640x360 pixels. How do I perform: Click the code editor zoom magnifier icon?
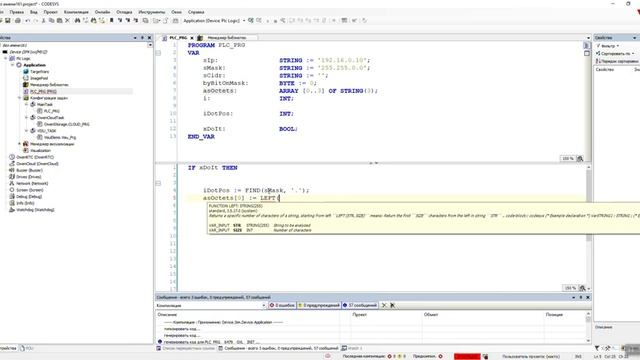click(x=582, y=288)
